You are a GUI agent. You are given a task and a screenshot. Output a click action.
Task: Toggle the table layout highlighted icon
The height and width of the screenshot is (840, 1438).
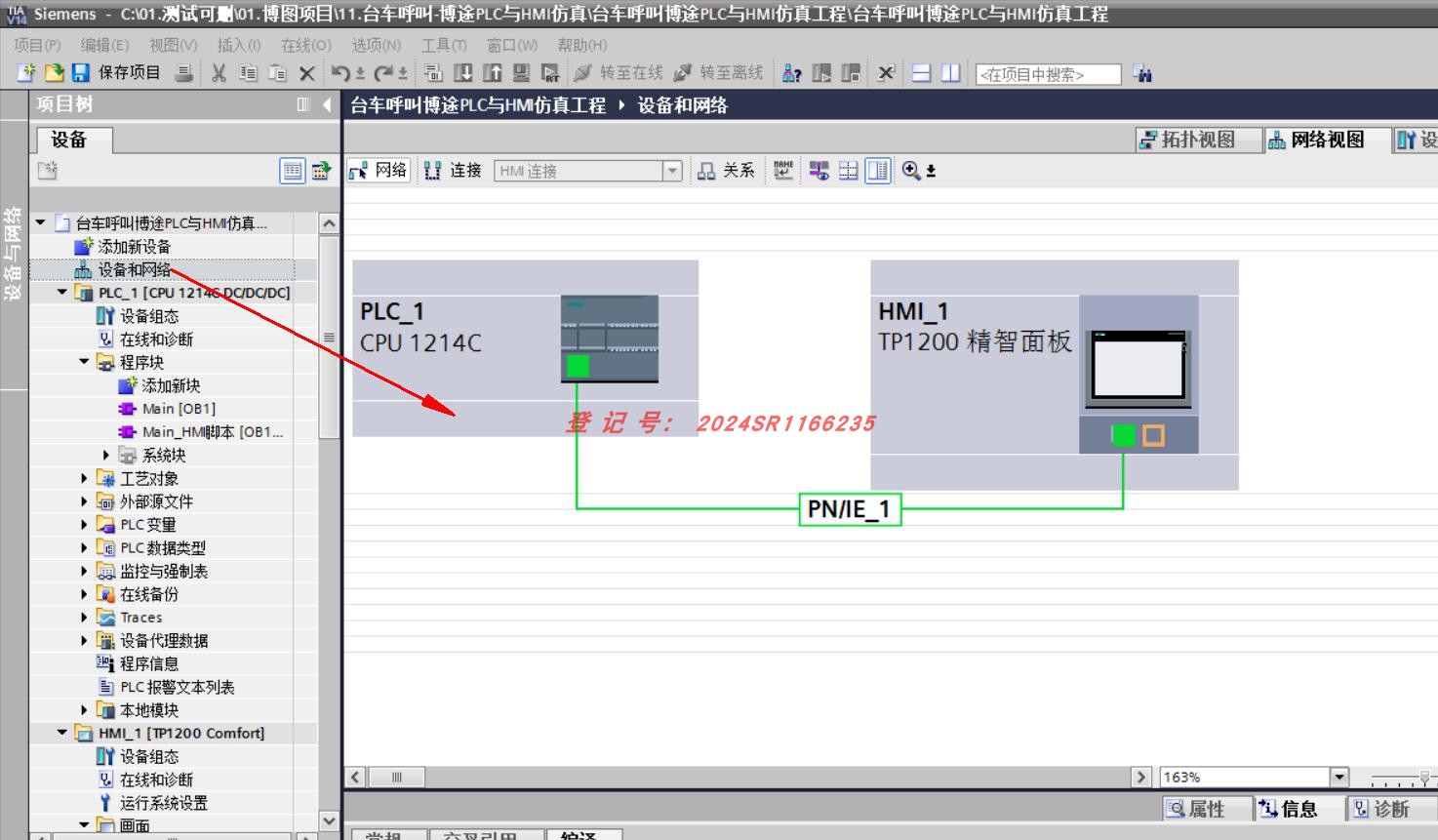(x=878, y=170)
